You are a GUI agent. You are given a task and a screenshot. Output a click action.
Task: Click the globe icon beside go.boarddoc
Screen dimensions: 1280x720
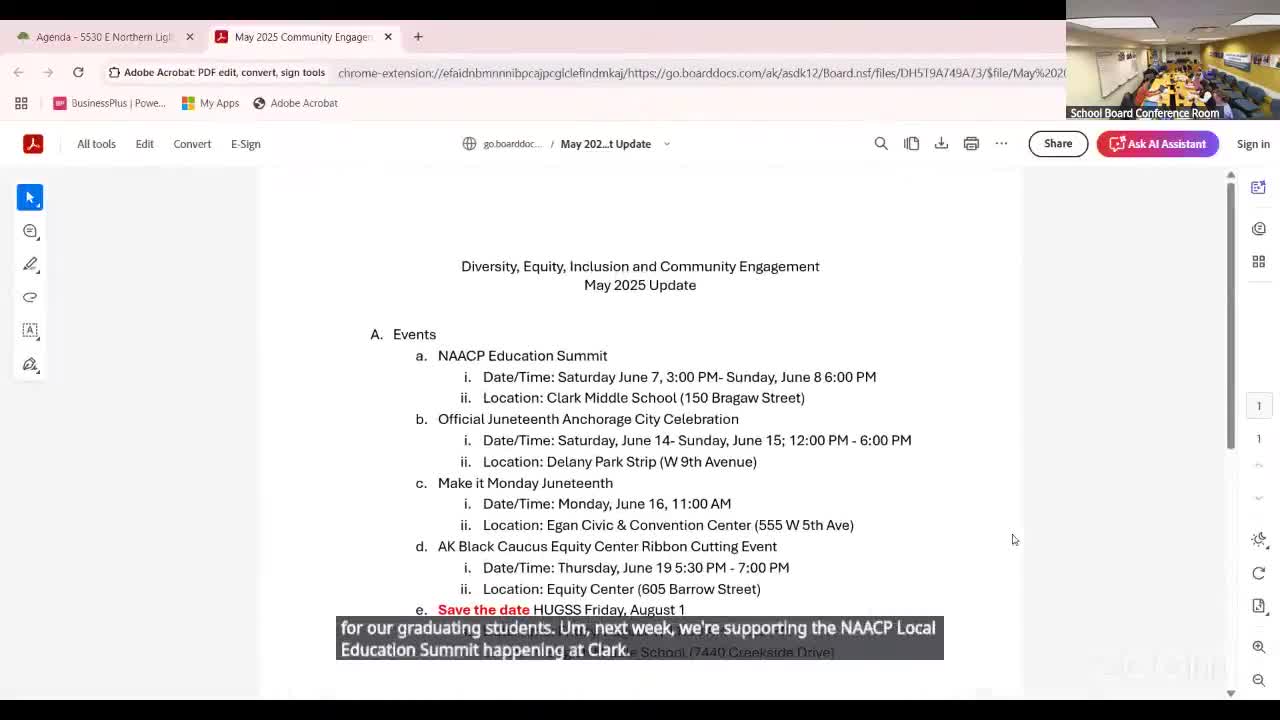(x=469, y=144)
